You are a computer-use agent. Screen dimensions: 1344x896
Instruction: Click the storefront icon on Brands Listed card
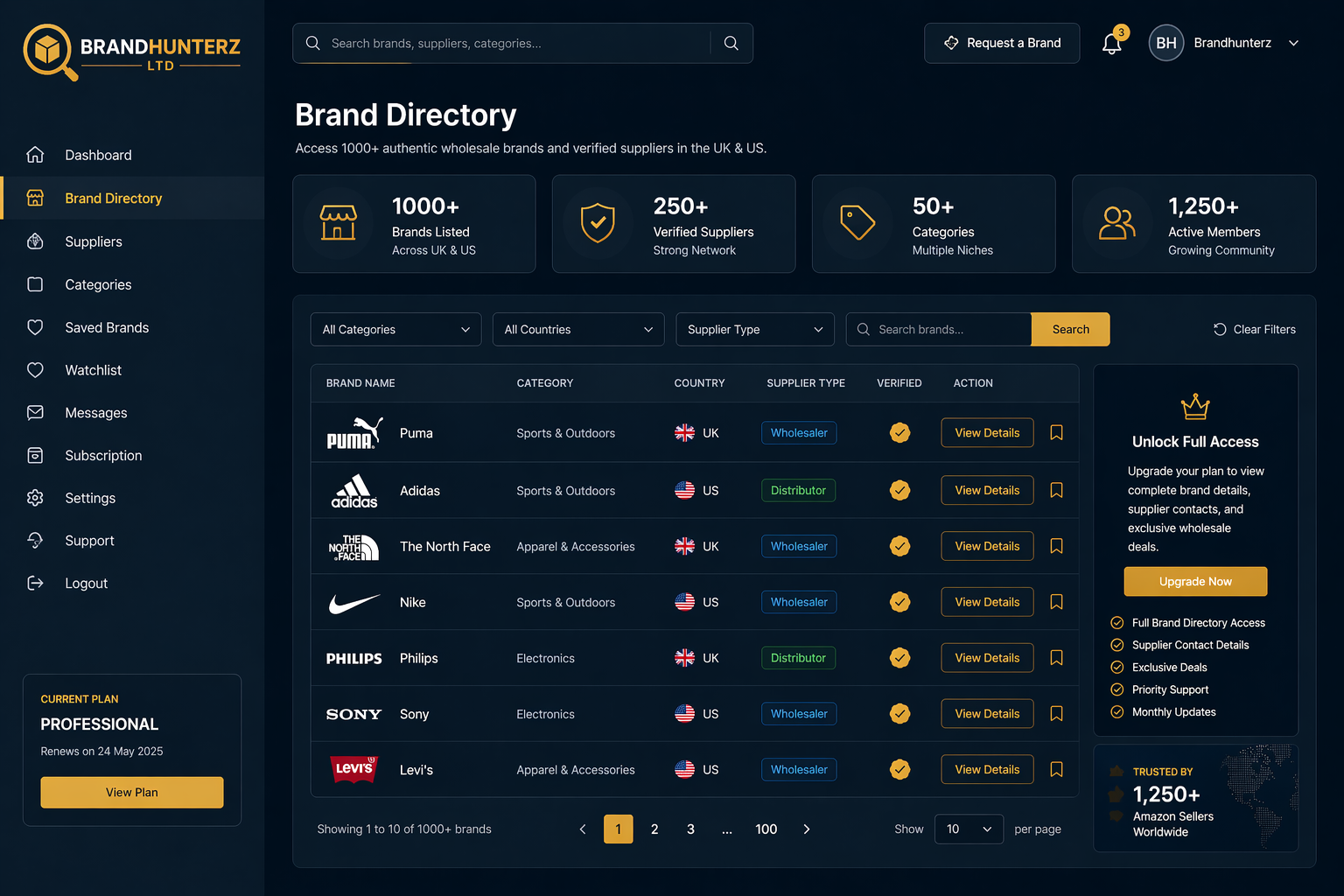(338, 223)
